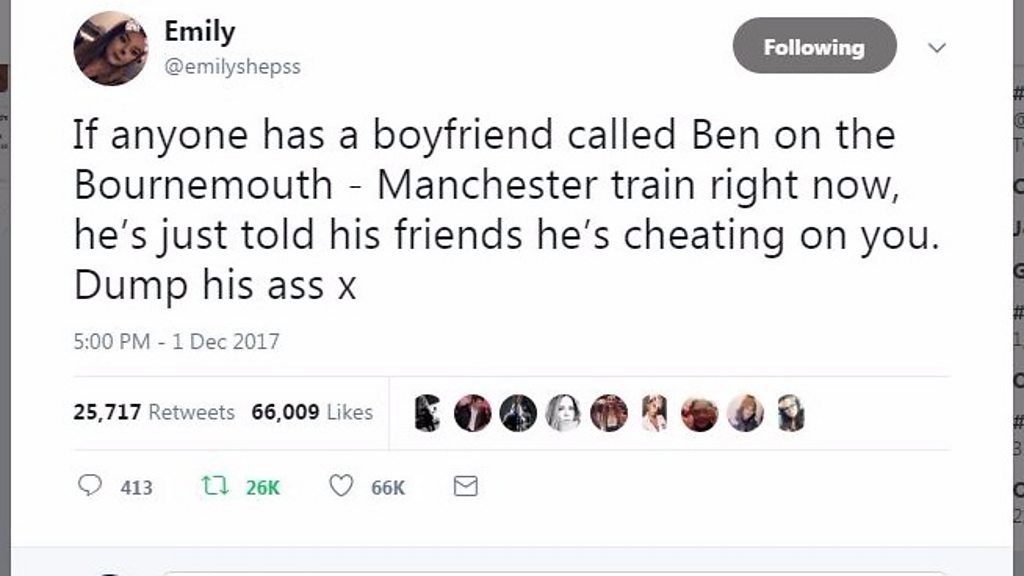1024x576 pixels.
Task: Click the last avatar in the likers row
Action: tap(791, 412)
